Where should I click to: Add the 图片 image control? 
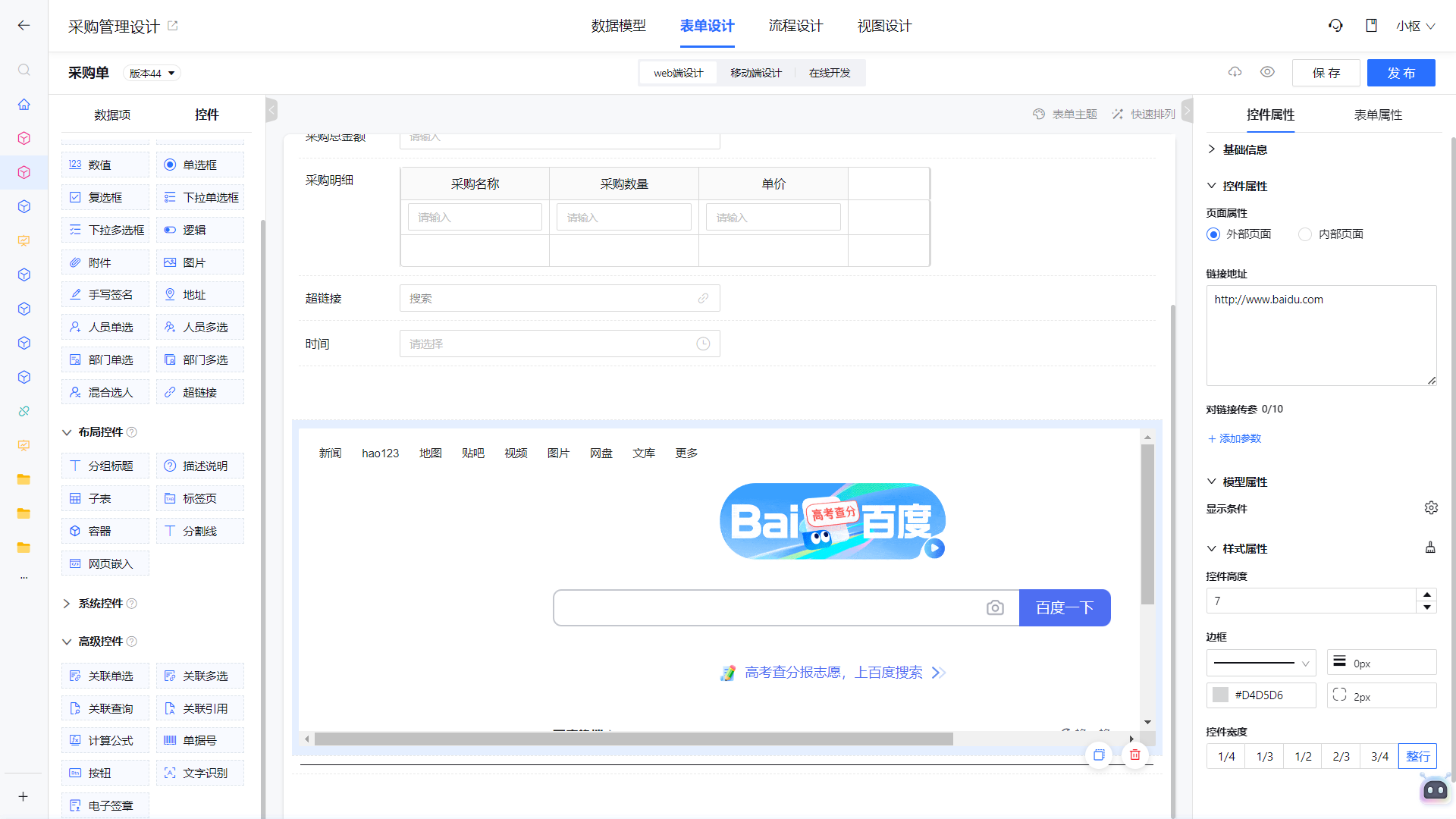click(x=200, y=262)
